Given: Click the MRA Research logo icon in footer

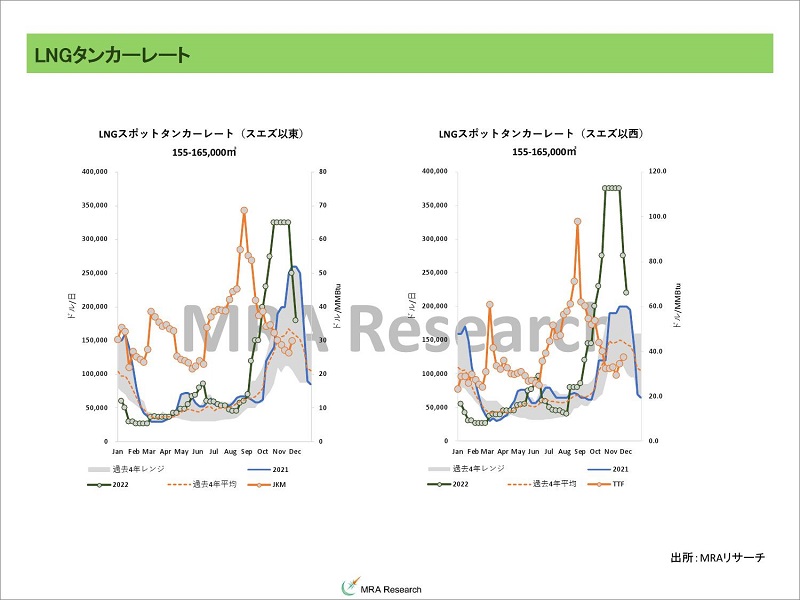Looking at the screenshot, I should (x=349, y=587).
